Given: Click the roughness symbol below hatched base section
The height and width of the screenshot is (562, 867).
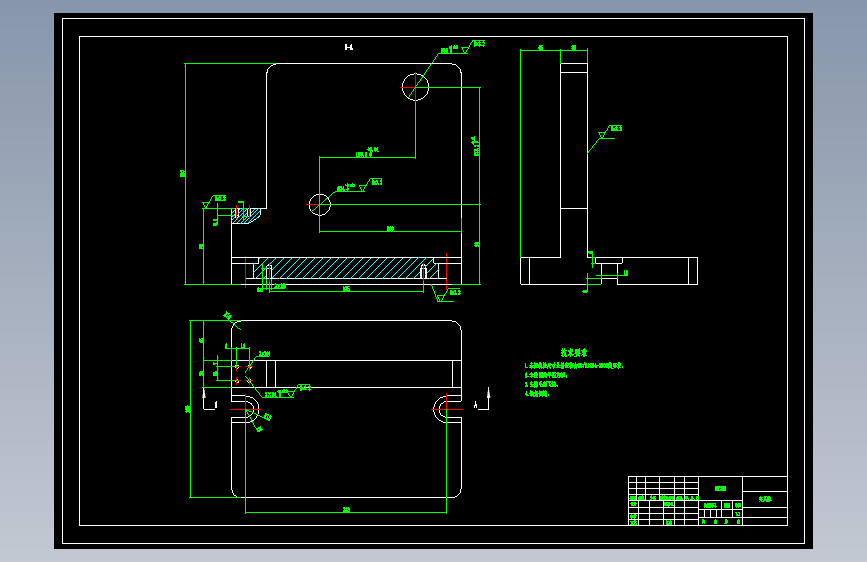Looking at the screenshot, I should pos(447,294).
